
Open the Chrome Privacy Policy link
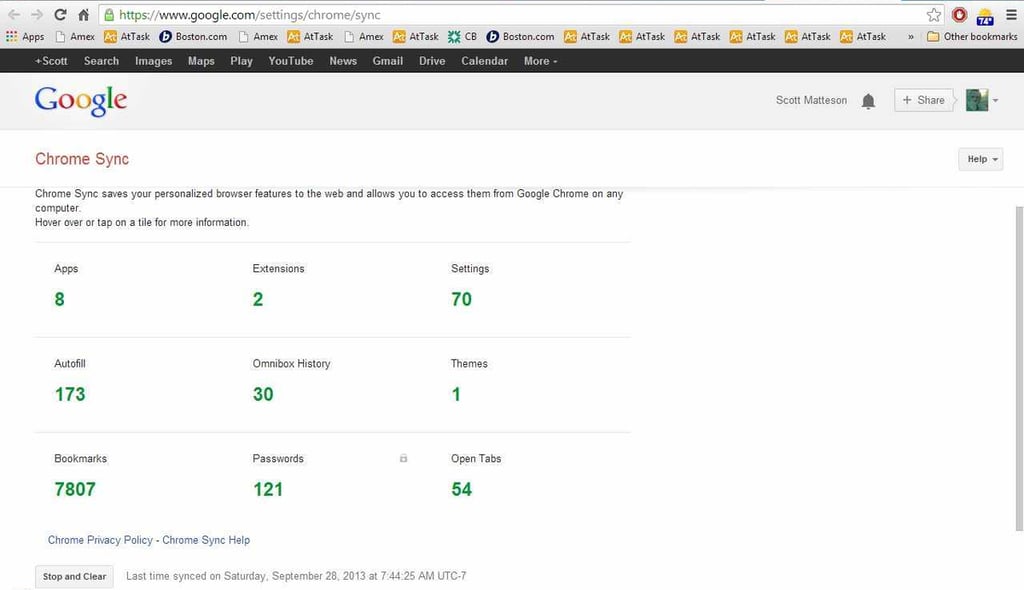100,540
